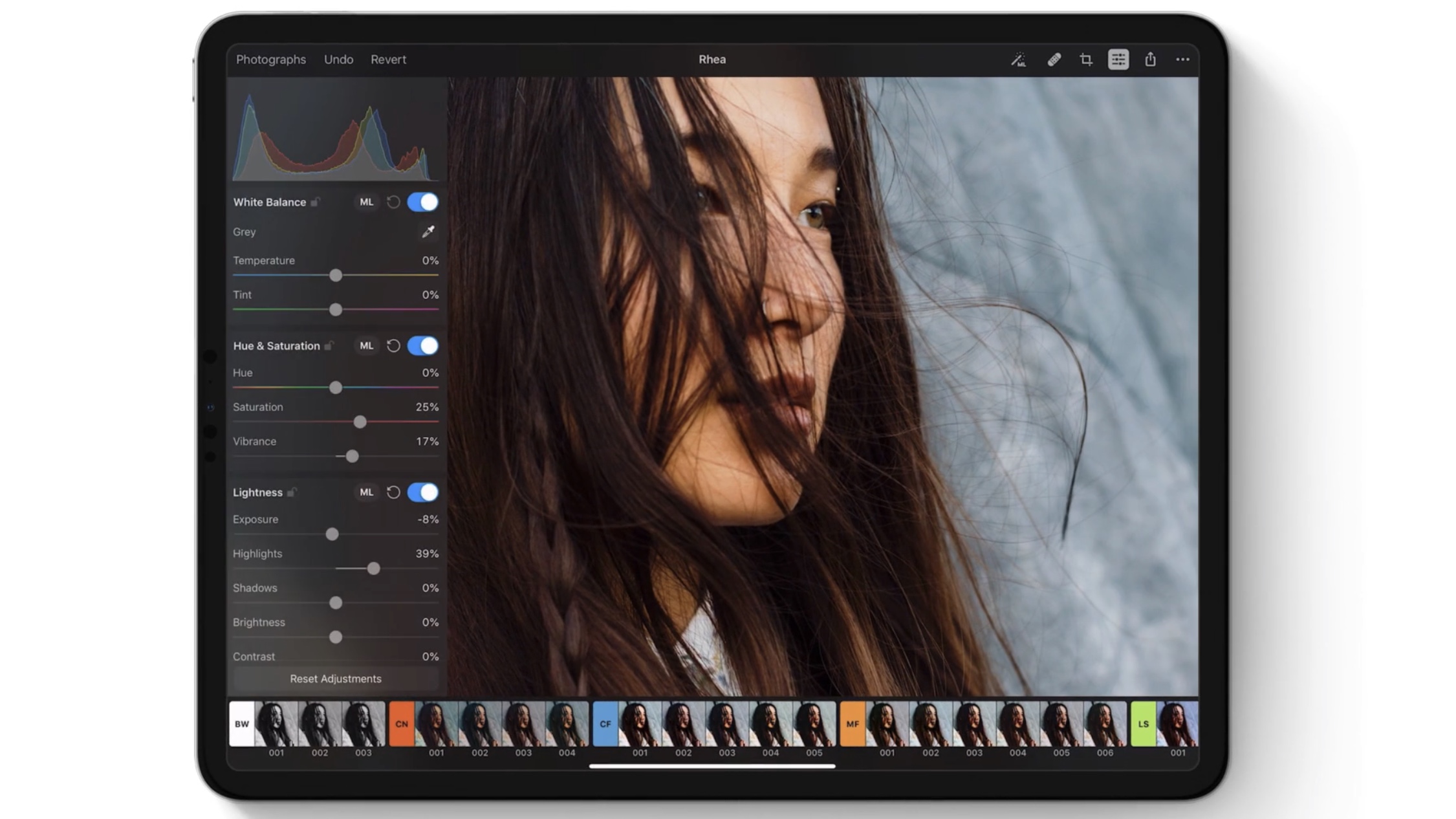Click ML button for White Balance
Screen dimensions: 1456x819
click(366, 202)
